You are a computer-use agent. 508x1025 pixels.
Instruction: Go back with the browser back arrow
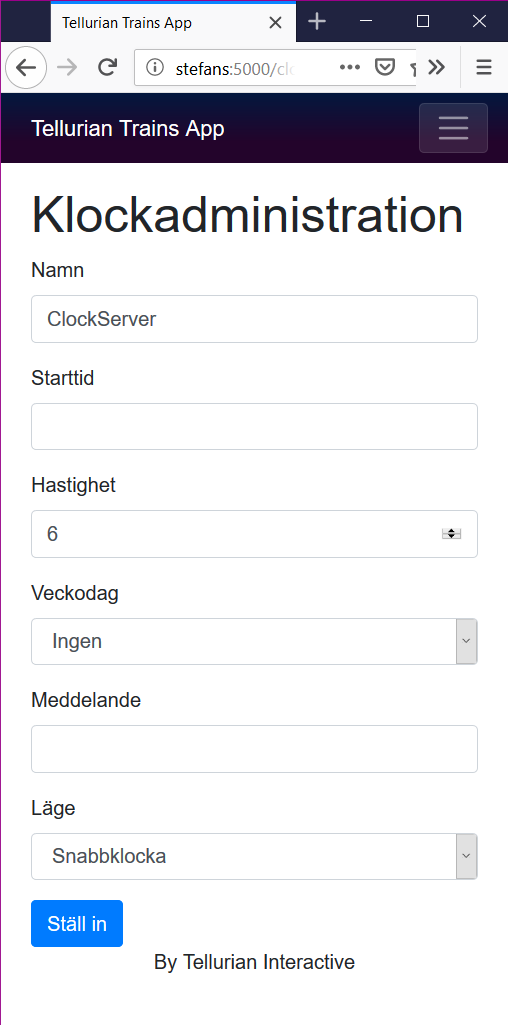click(x=25, y=67)
